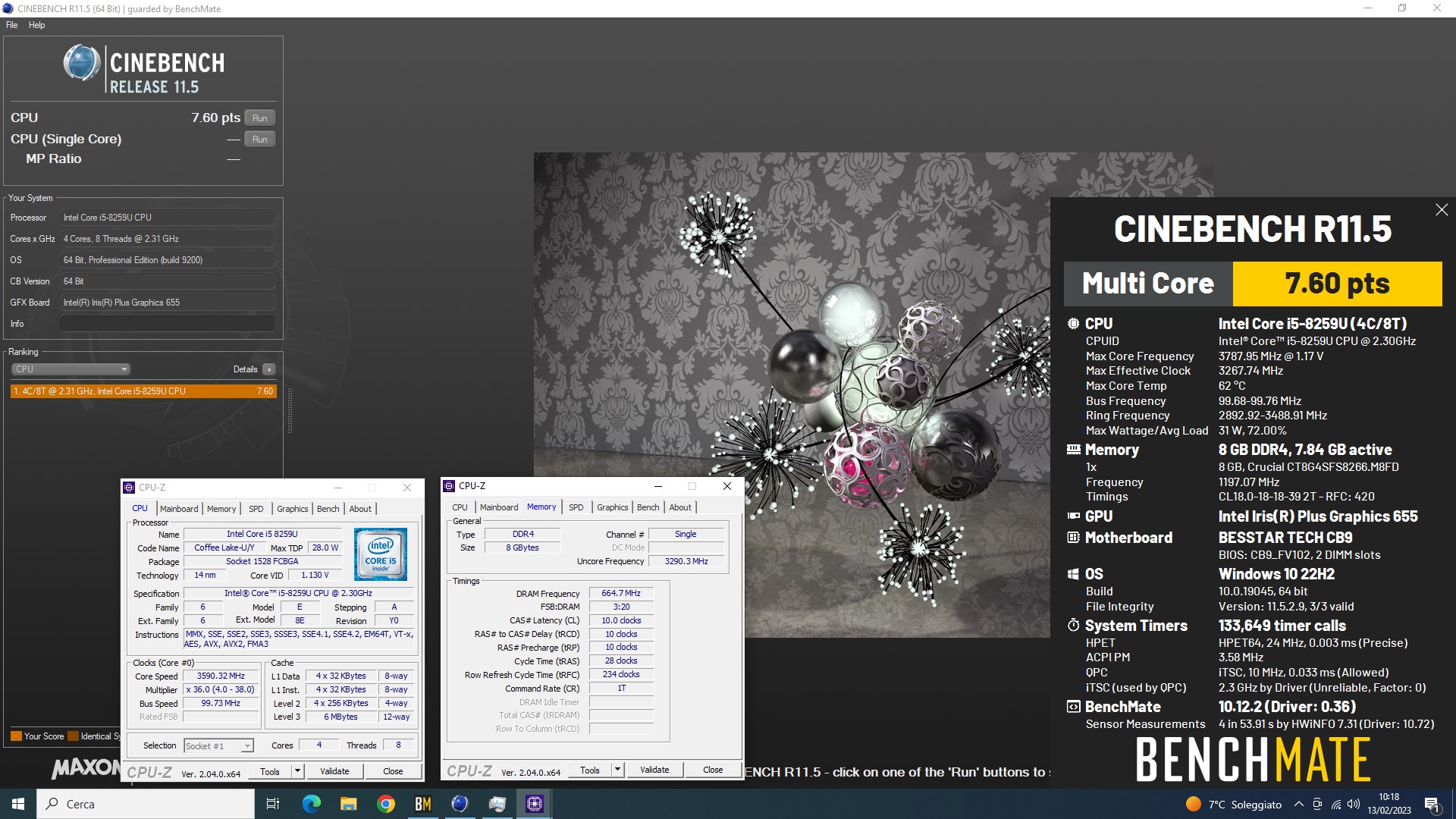Image resolution: width=1456 pixels, height=819 pixels.
Task: Open the notification center icon
Action: click(1432, 804)
